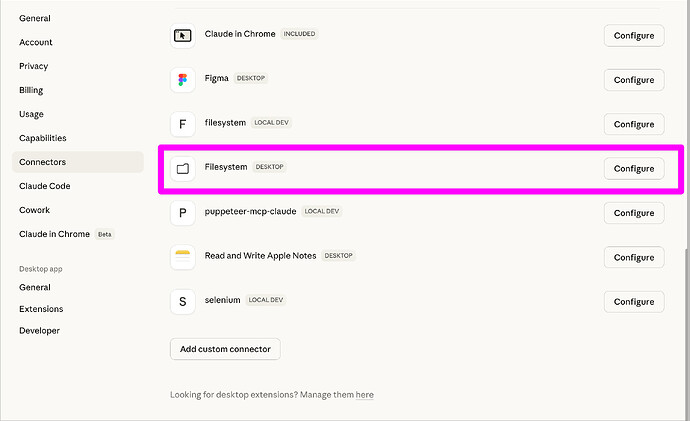690x421 pixels.
Task: Open General under Desktop app
Action: click(35, 287)
